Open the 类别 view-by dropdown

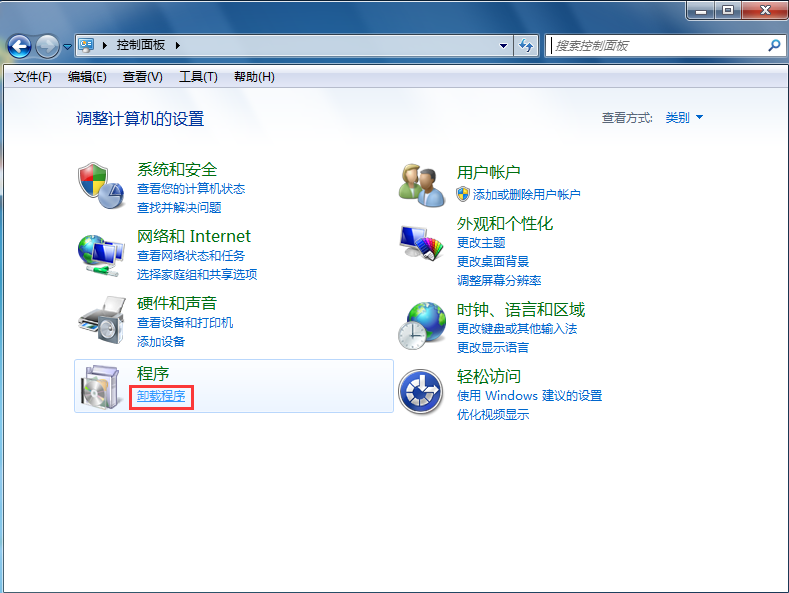tap(684, 118)
